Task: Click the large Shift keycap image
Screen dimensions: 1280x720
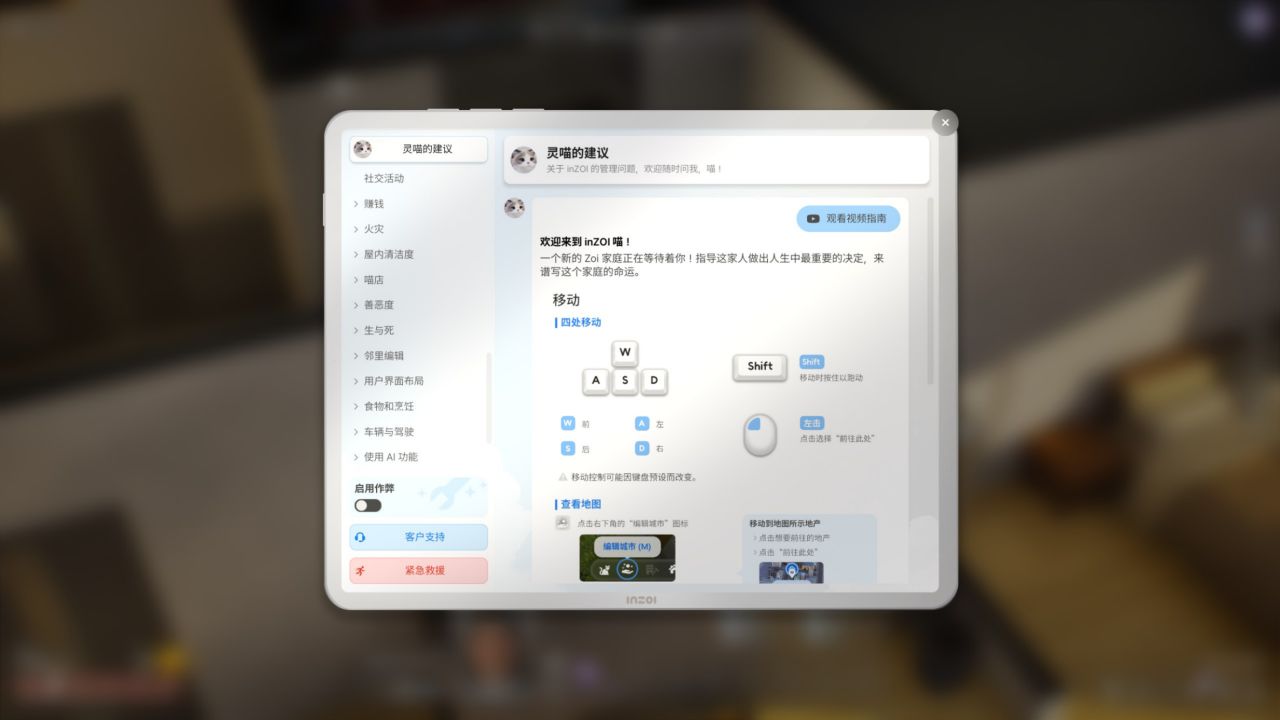Action: 760,367
